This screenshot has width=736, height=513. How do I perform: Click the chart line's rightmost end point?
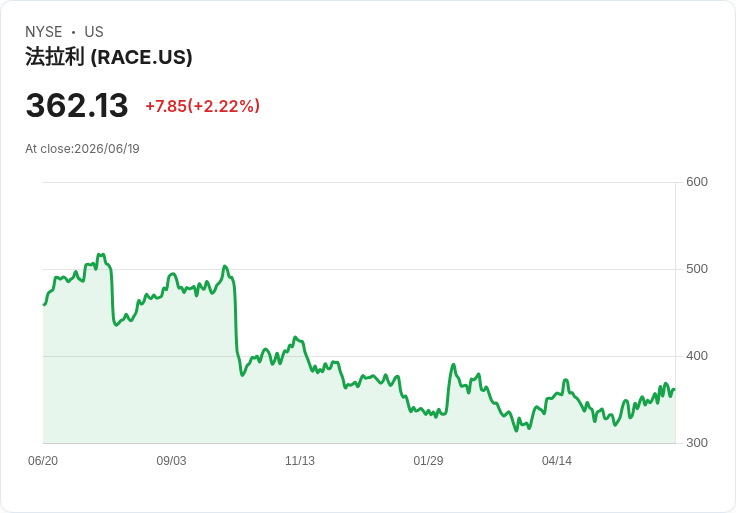(675, 389)
